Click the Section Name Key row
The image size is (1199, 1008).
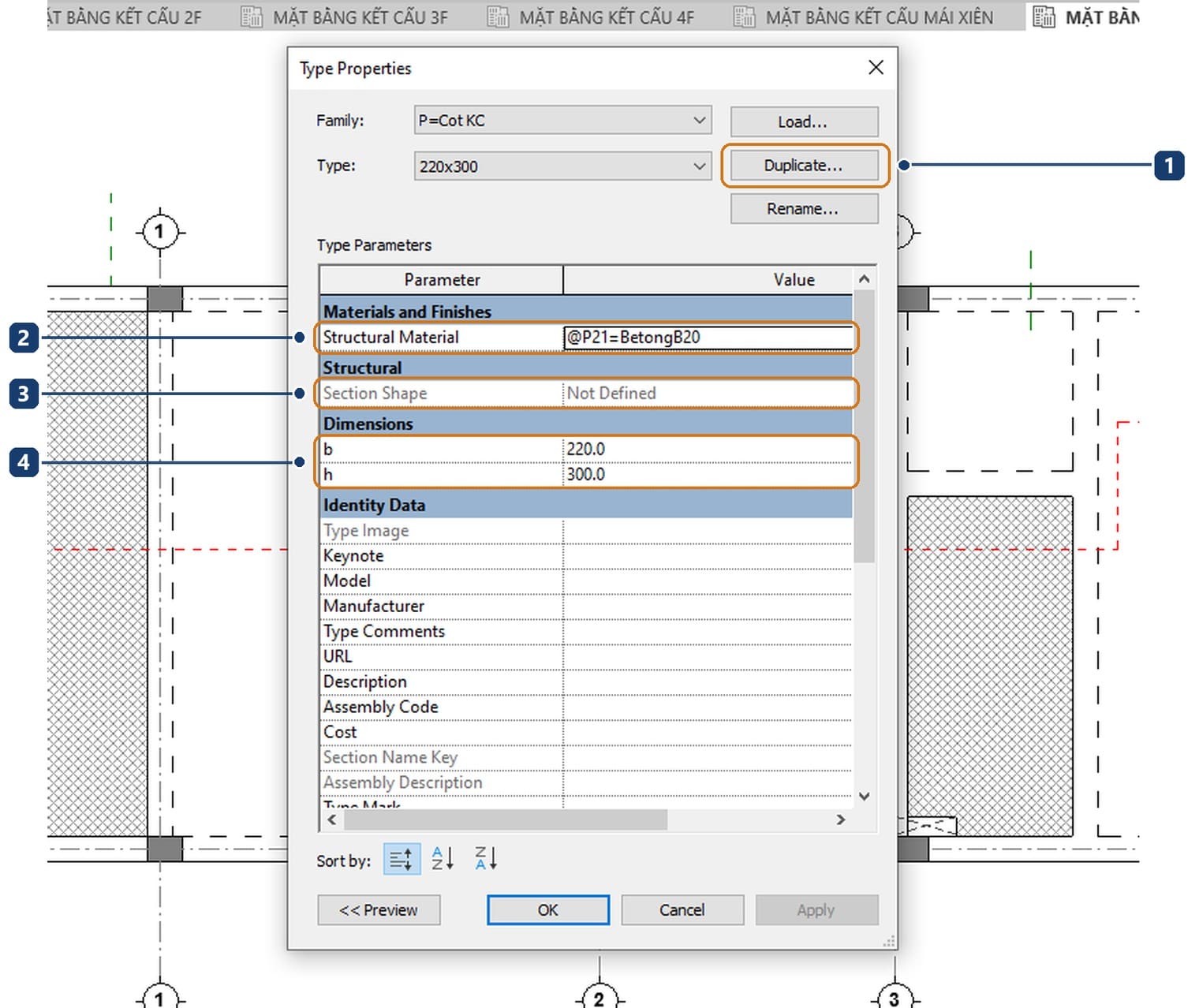click(x=586, y=758)
